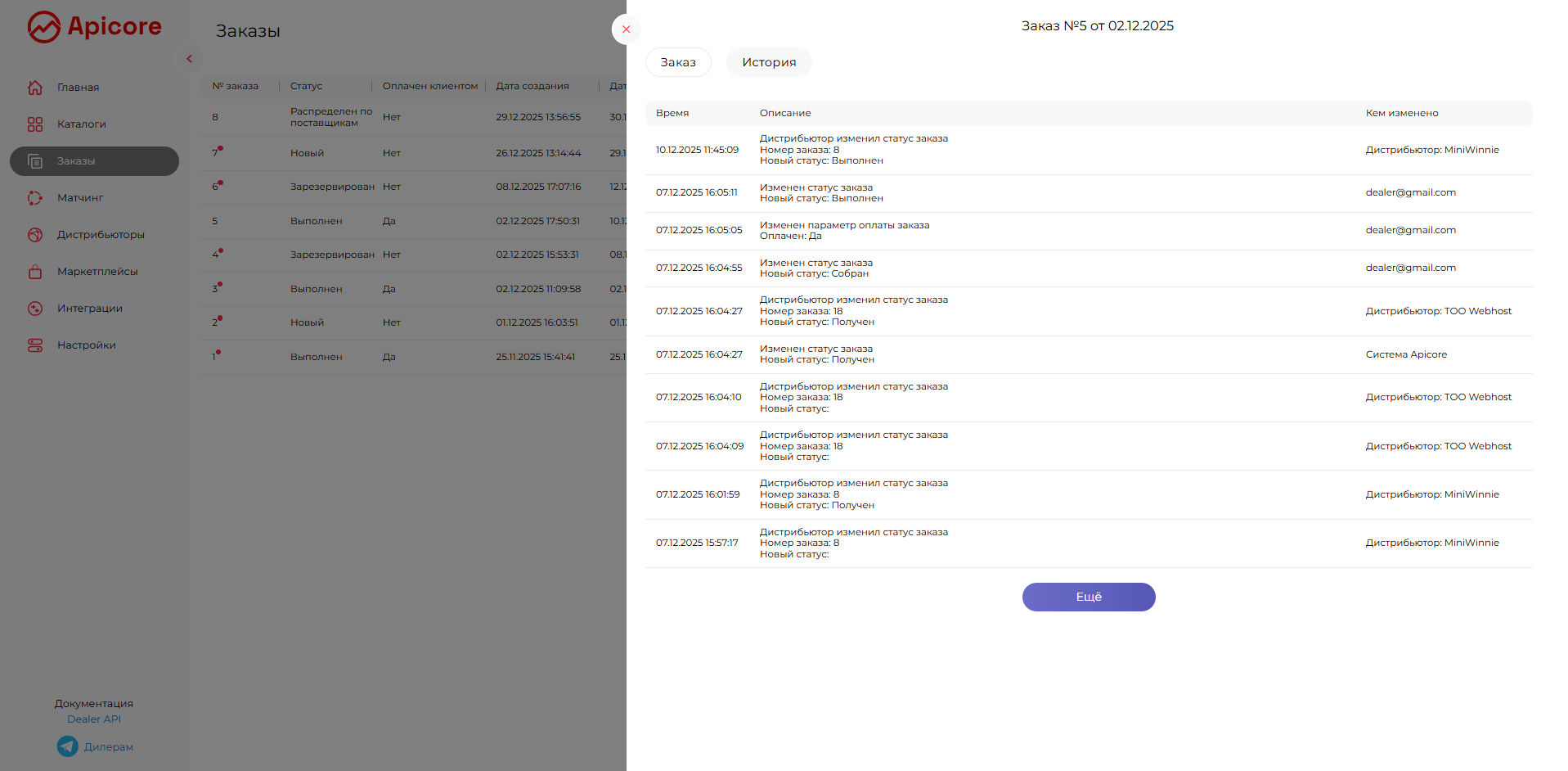Screen dimensions: 1568x771
Task: Click the Матчинг sidebar icon
Action: (x=35, y=198)
